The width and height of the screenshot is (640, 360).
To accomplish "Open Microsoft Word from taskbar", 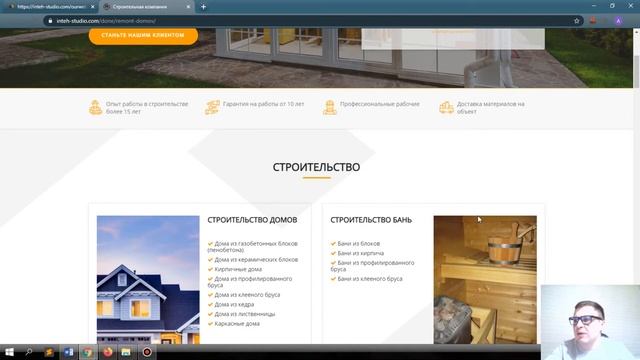I will (68, 352).
